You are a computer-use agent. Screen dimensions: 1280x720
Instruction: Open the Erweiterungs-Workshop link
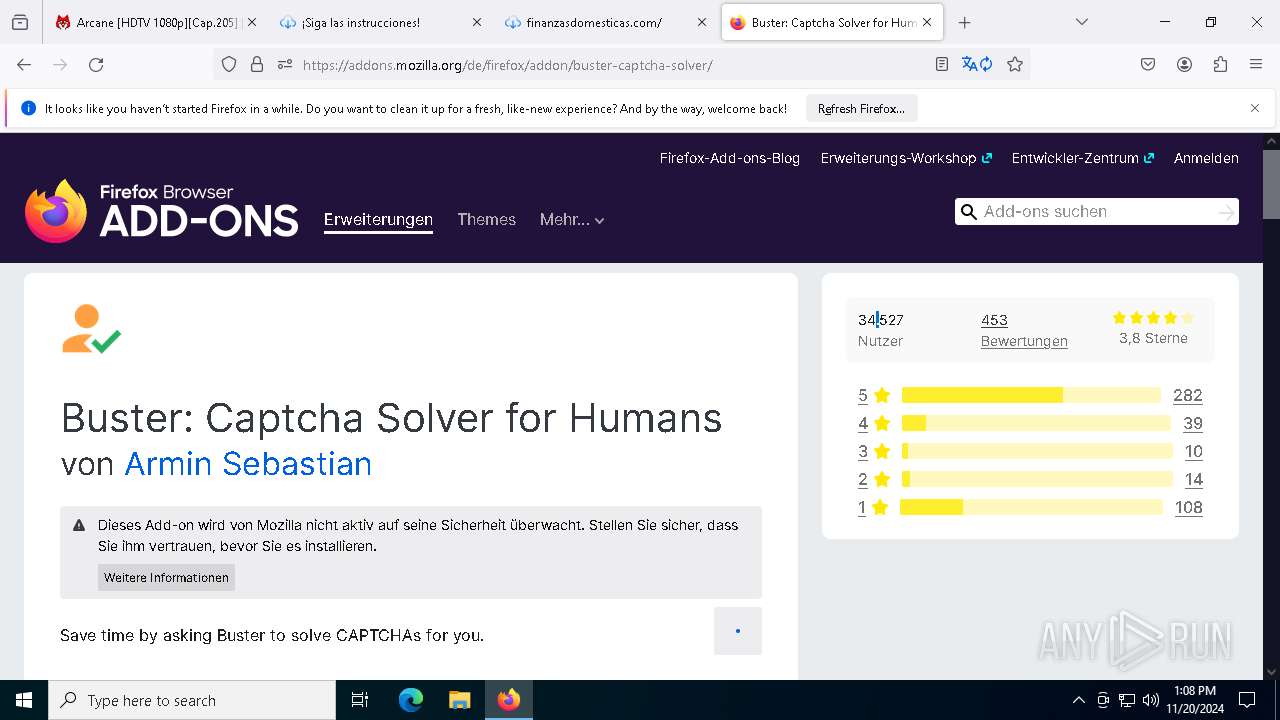pos(906,158)
